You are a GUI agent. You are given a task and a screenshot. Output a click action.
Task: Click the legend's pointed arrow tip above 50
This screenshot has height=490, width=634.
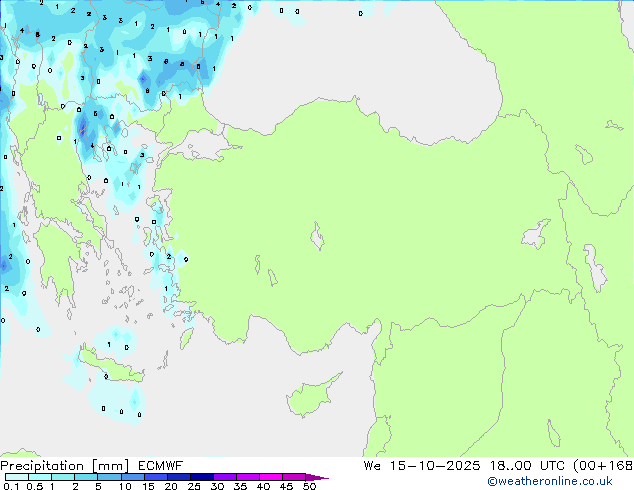pos(317,477)
